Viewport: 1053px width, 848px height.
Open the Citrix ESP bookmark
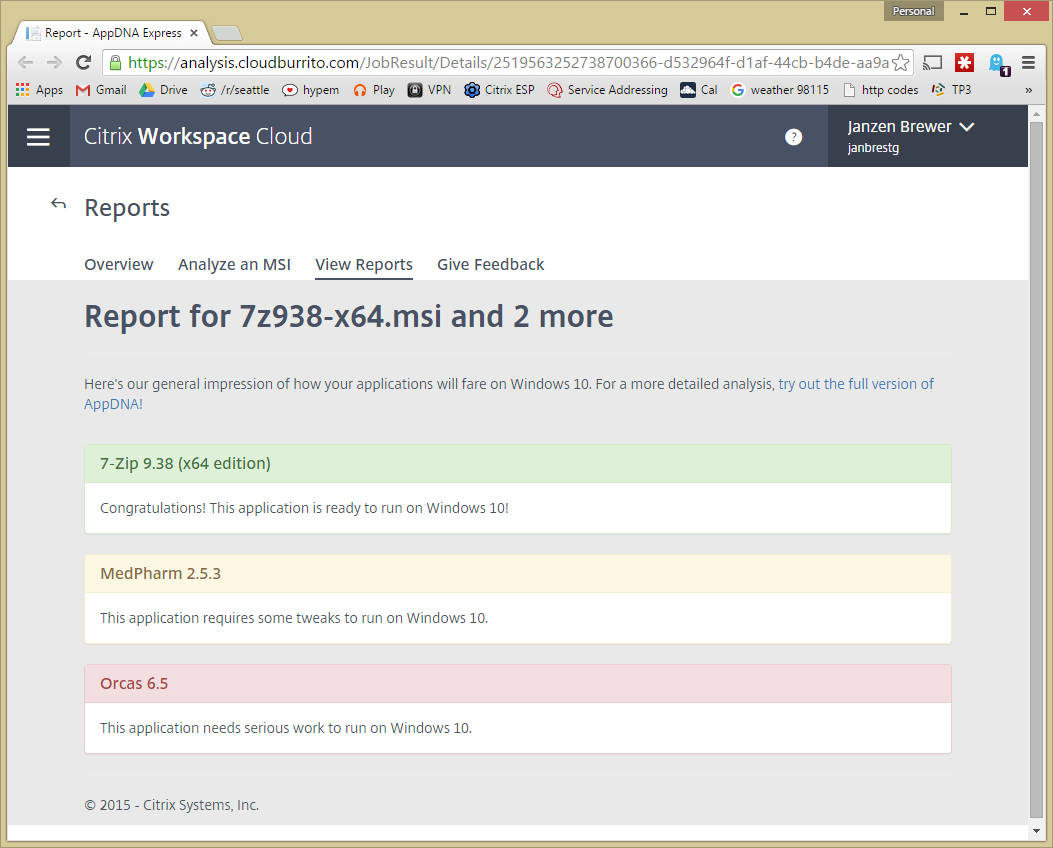(x=499, y=90)
